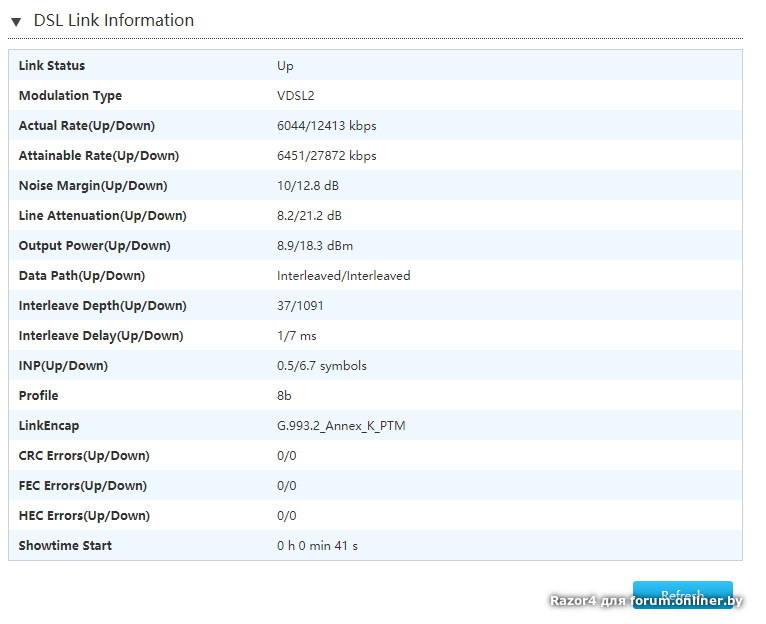
Task: Select the Link Status row label
Action: (52, 66)
